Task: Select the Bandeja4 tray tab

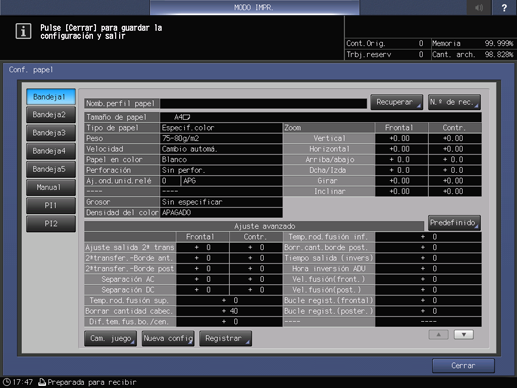Action: [x=51, y=151]
